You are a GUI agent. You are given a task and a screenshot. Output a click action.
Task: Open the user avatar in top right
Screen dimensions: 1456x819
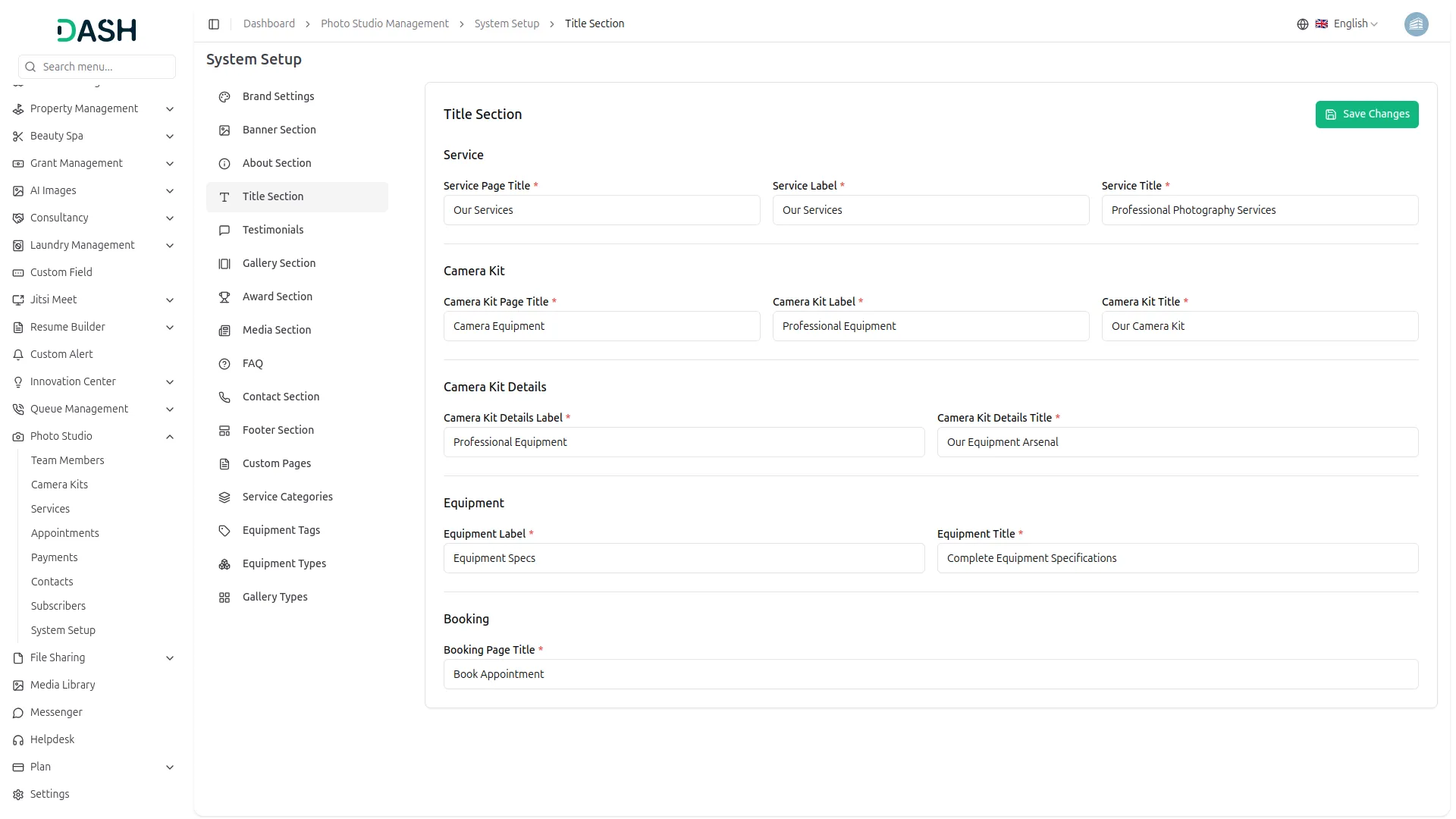pyautogui.click(x=1417, y=24)
